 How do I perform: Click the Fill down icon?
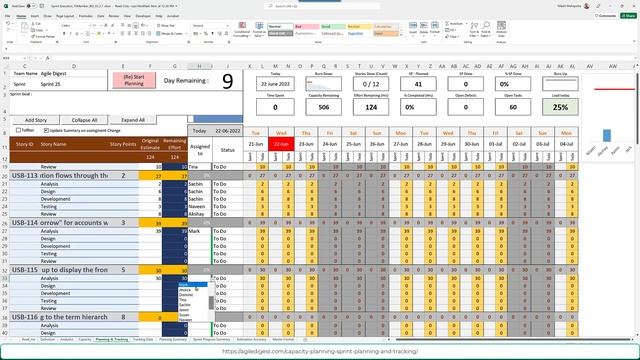(x=447, y=30)
